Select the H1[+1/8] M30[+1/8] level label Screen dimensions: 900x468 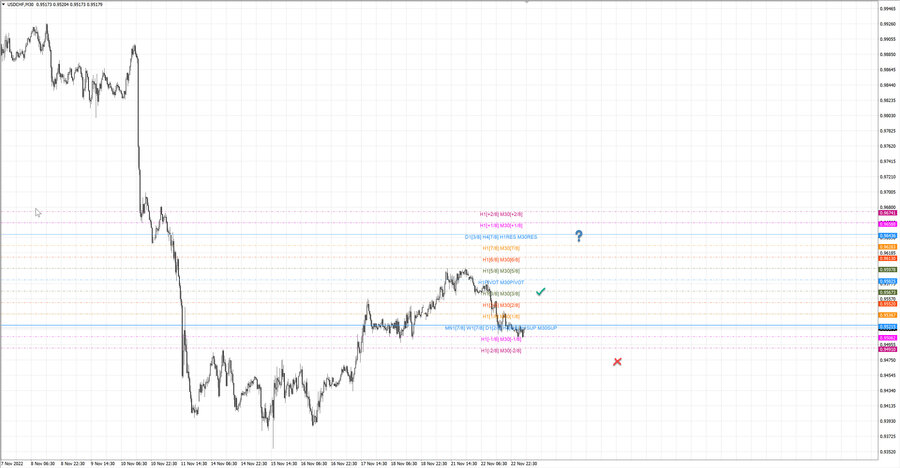(501, 226)
